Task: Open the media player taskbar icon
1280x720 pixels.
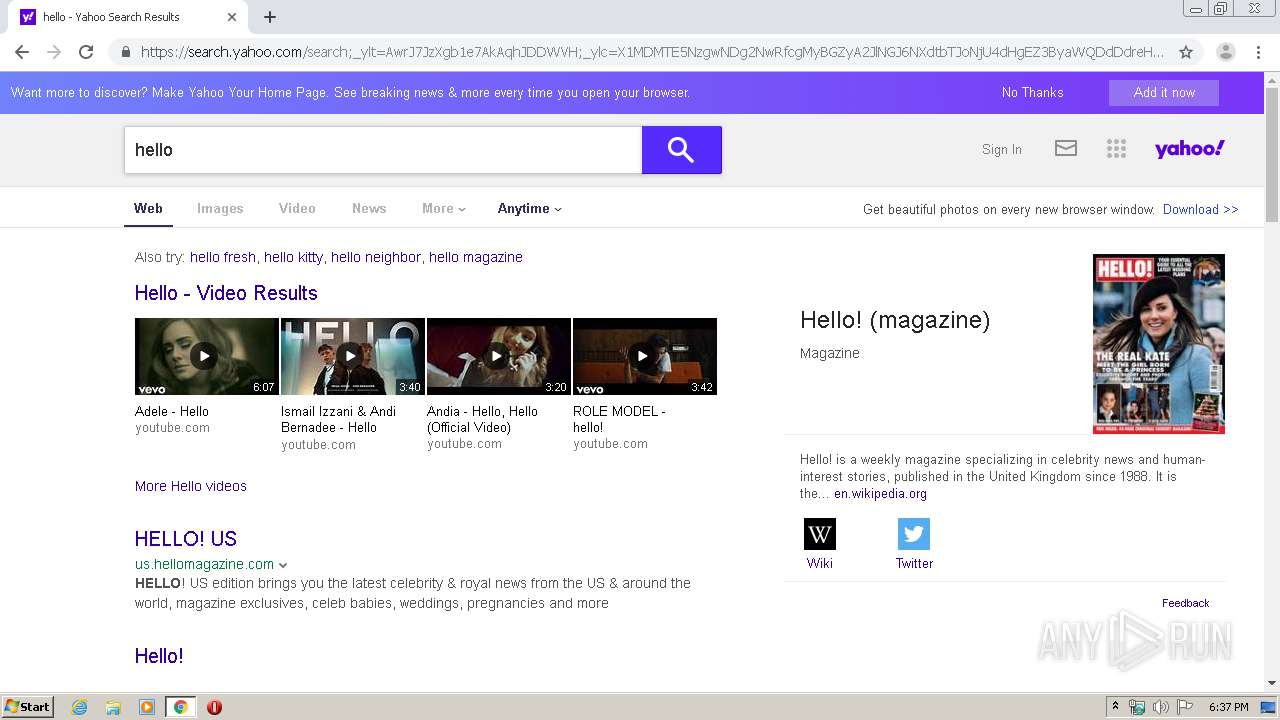Action: tap(147, 707)
